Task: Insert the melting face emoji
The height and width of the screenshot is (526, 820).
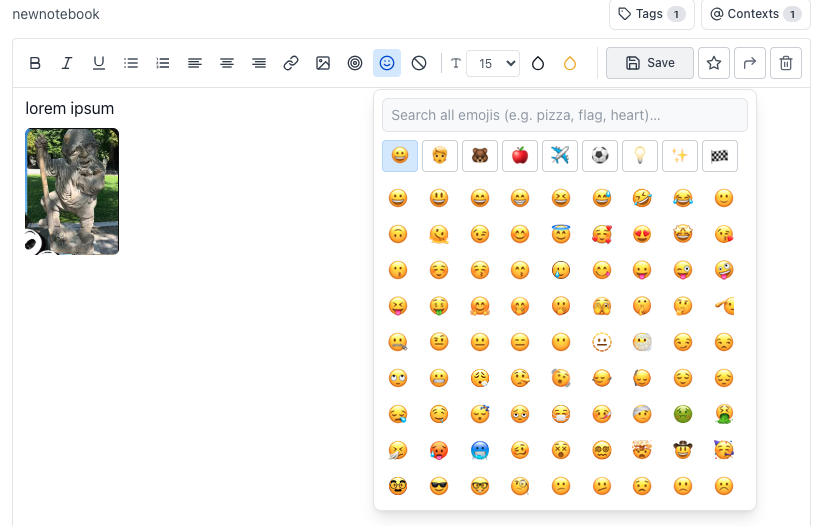Action: [x=439, y=234]
